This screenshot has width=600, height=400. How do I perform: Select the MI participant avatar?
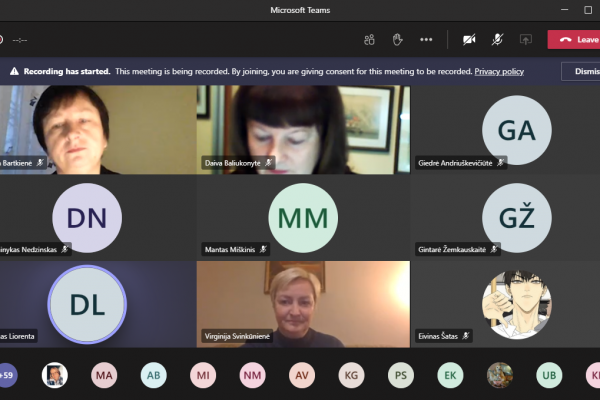point(203,375)
